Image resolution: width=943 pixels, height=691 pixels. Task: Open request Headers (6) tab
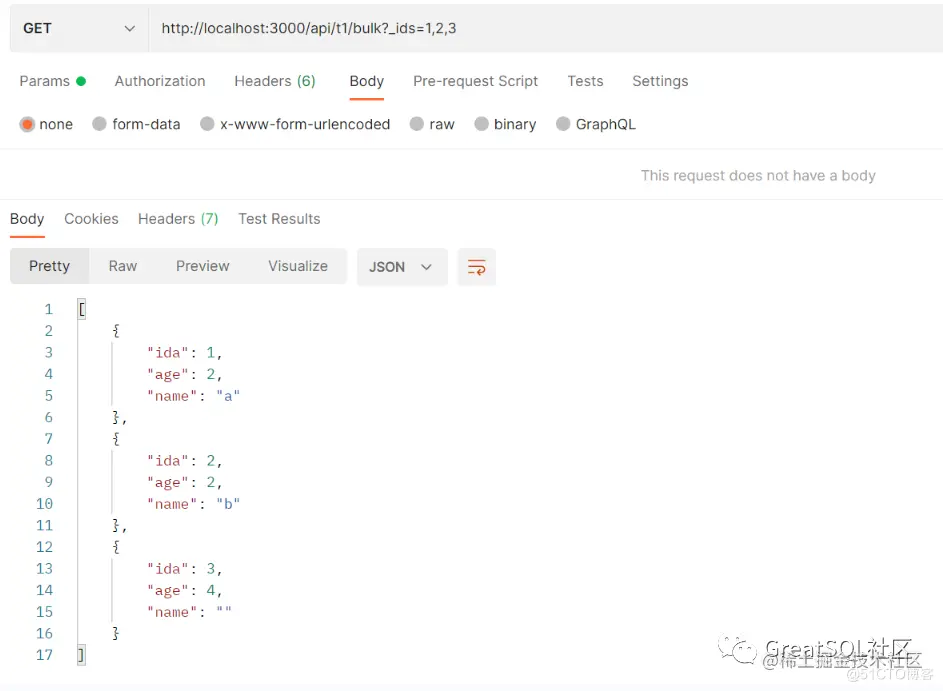(275, 81)
